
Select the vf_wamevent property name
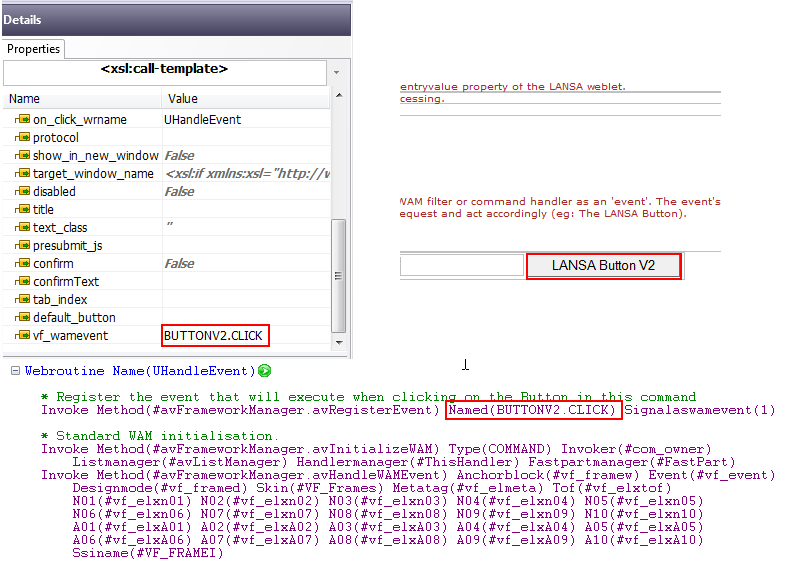coord(70,335)
